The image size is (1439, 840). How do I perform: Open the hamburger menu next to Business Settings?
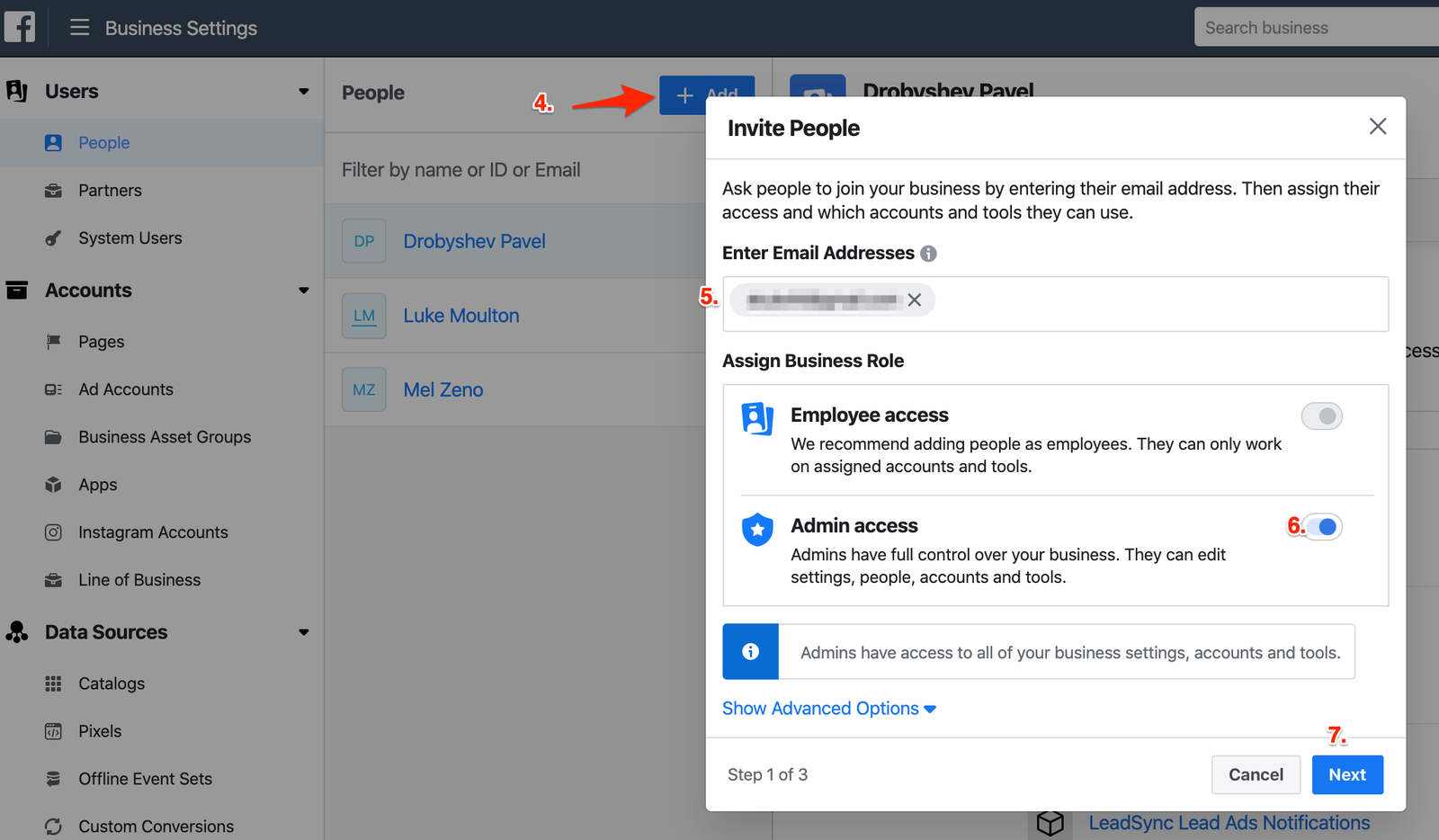click(x=79, y=28)
